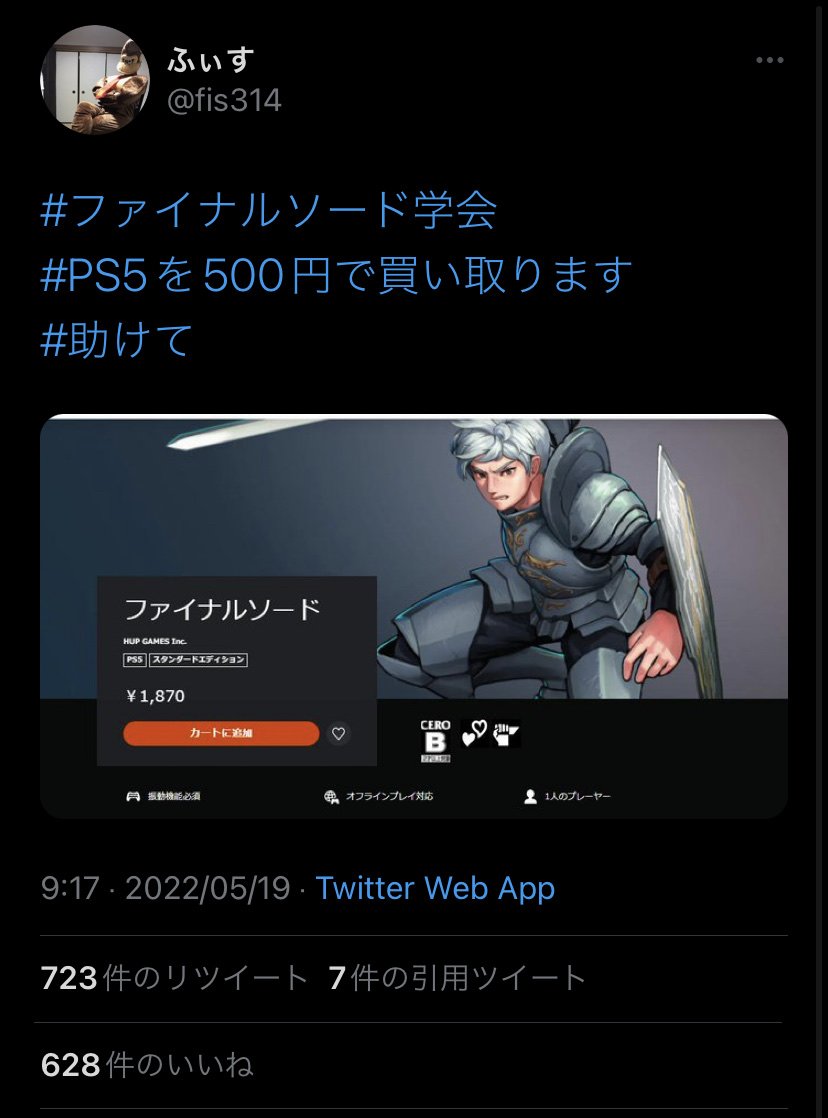The height and width of the screenshot is (1118, 828).
Task: Open hashtag #助けて
Action: [117, 339]
